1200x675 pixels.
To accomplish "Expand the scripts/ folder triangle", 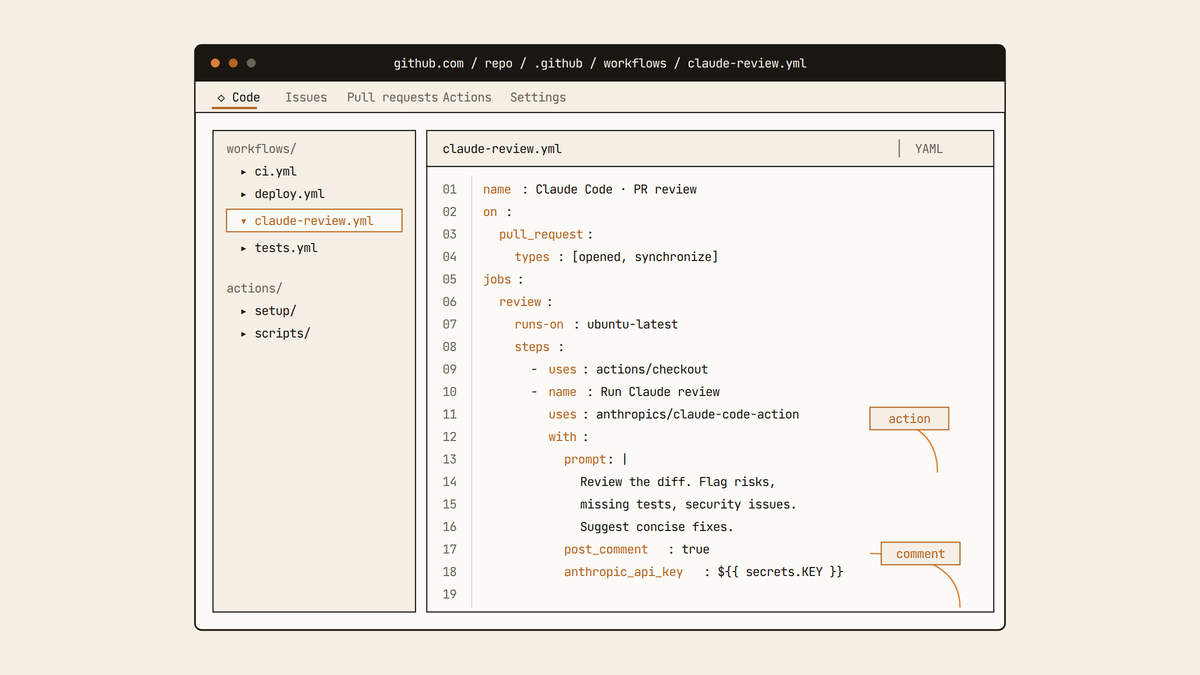I will pos(244,334).
